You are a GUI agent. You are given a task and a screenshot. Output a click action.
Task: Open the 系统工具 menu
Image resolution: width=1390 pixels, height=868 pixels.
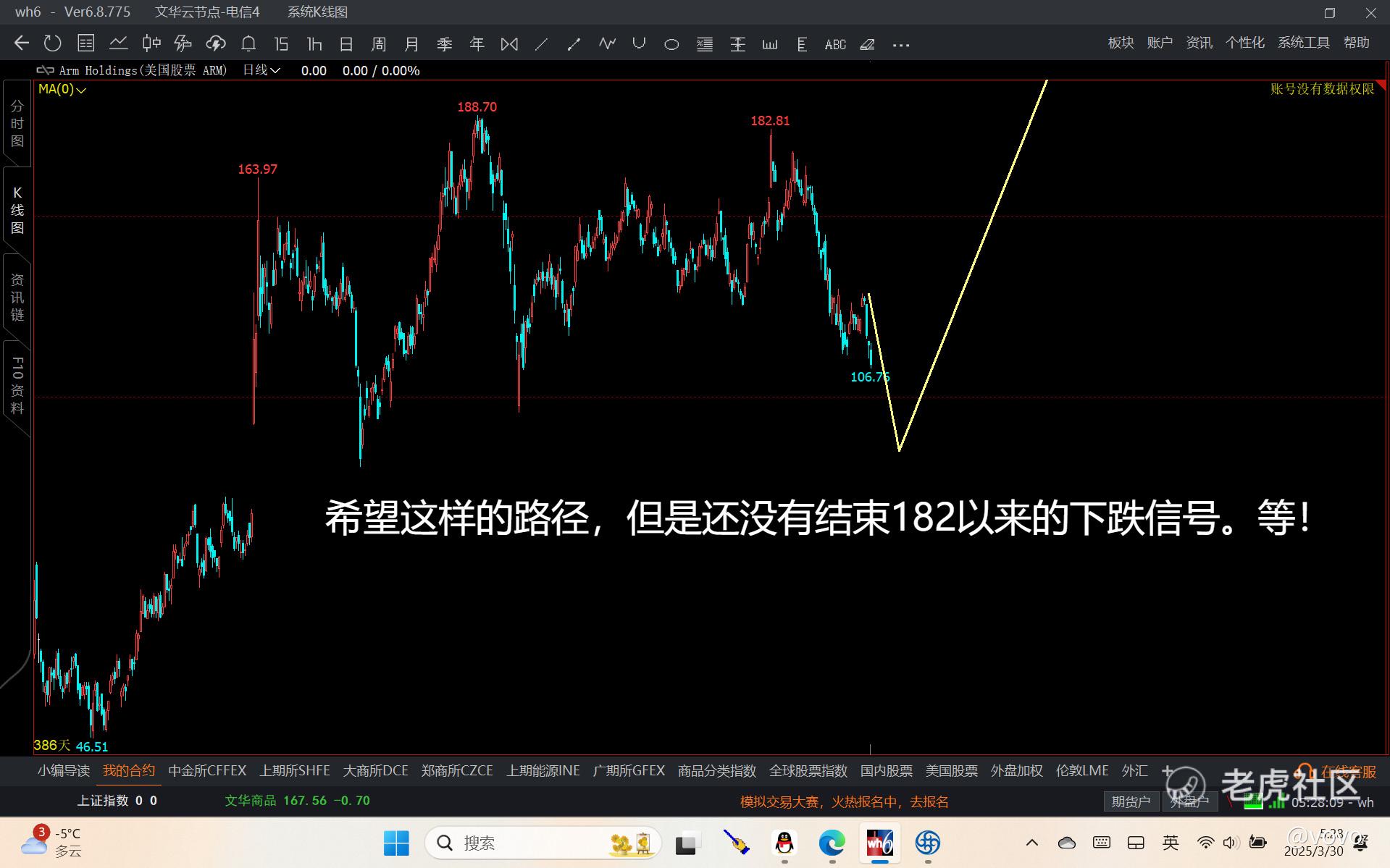click(1304, 43)
